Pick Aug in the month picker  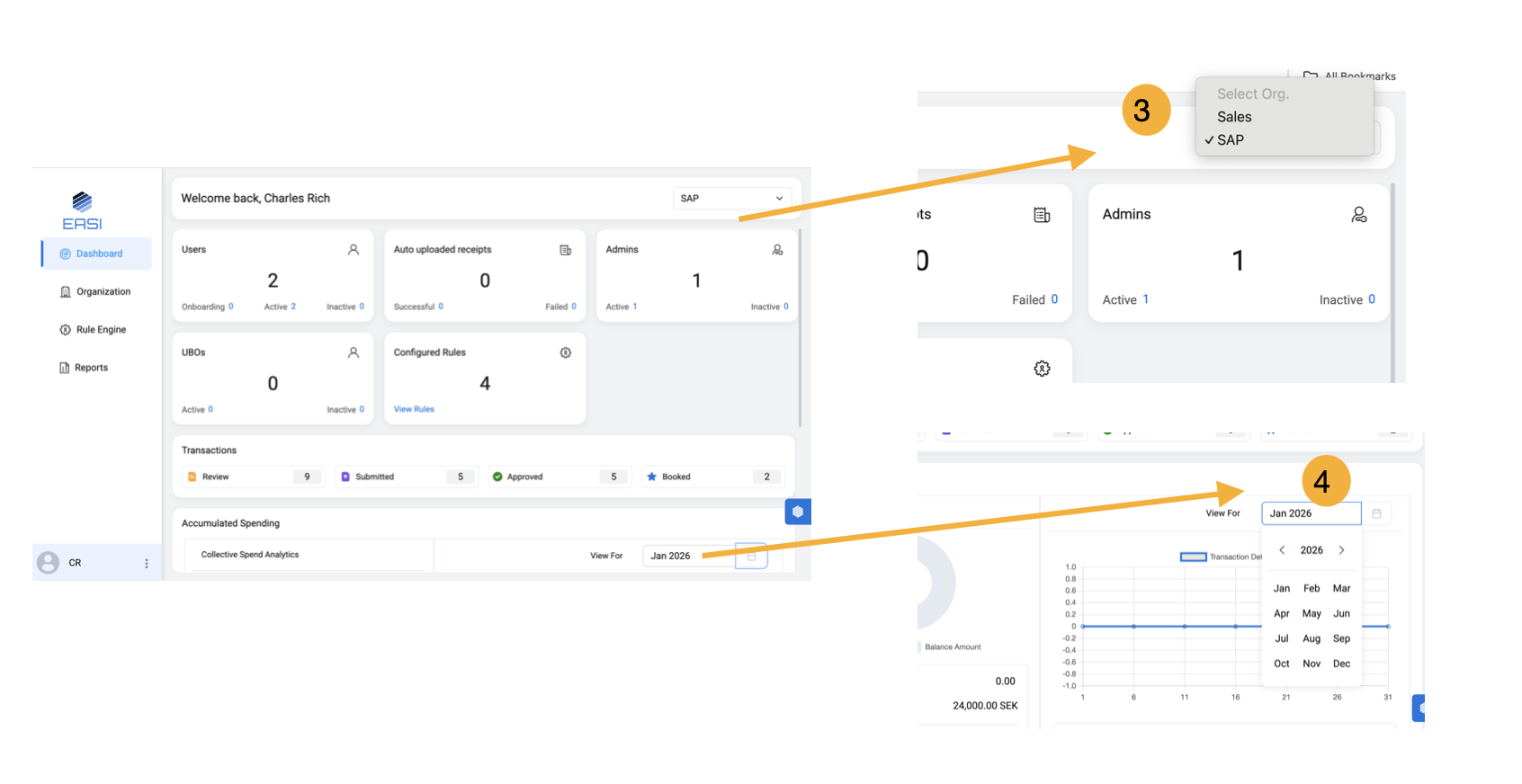[x=1312, y=638]
